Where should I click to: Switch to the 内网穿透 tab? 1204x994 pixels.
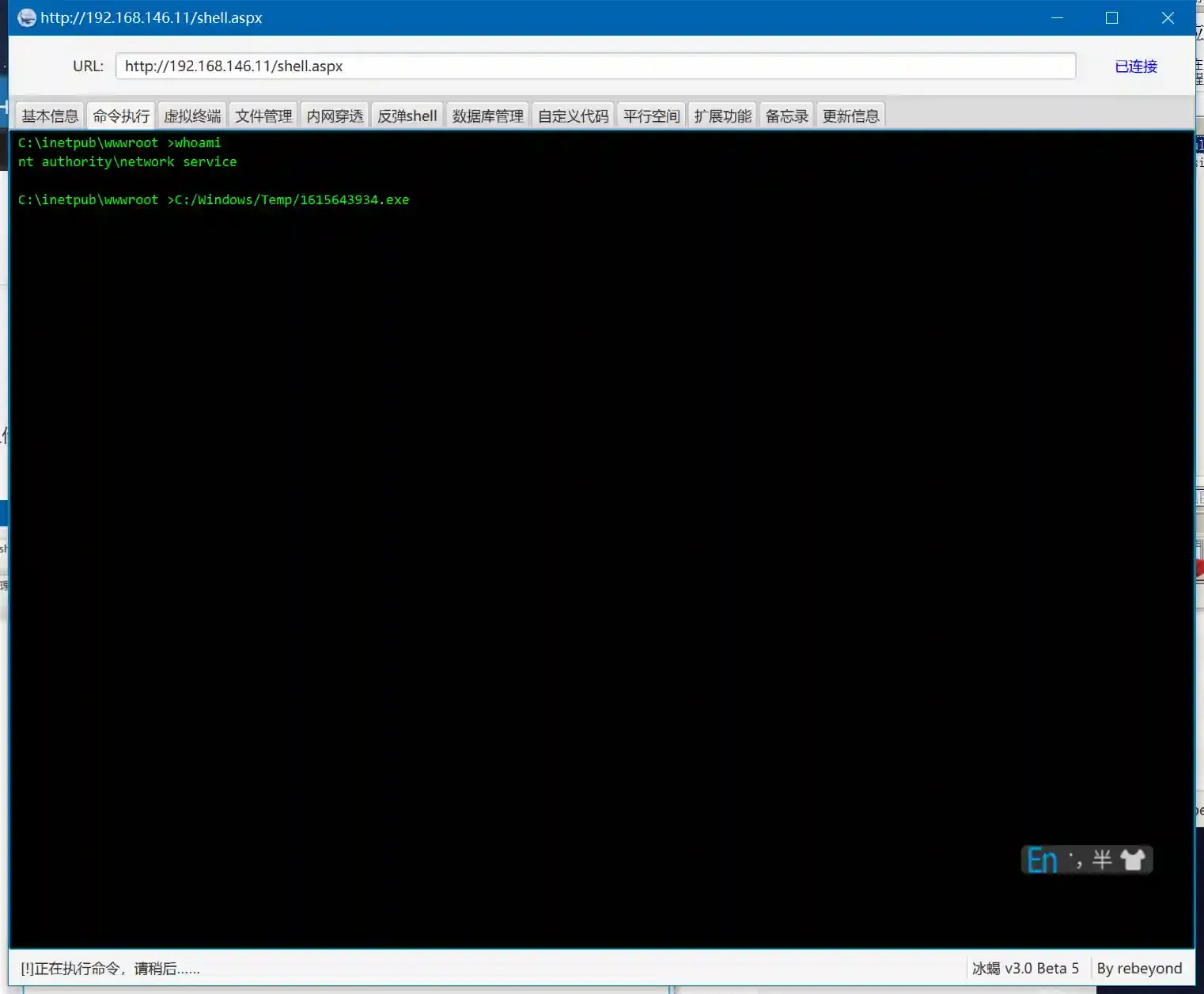(x=335, y=116)
